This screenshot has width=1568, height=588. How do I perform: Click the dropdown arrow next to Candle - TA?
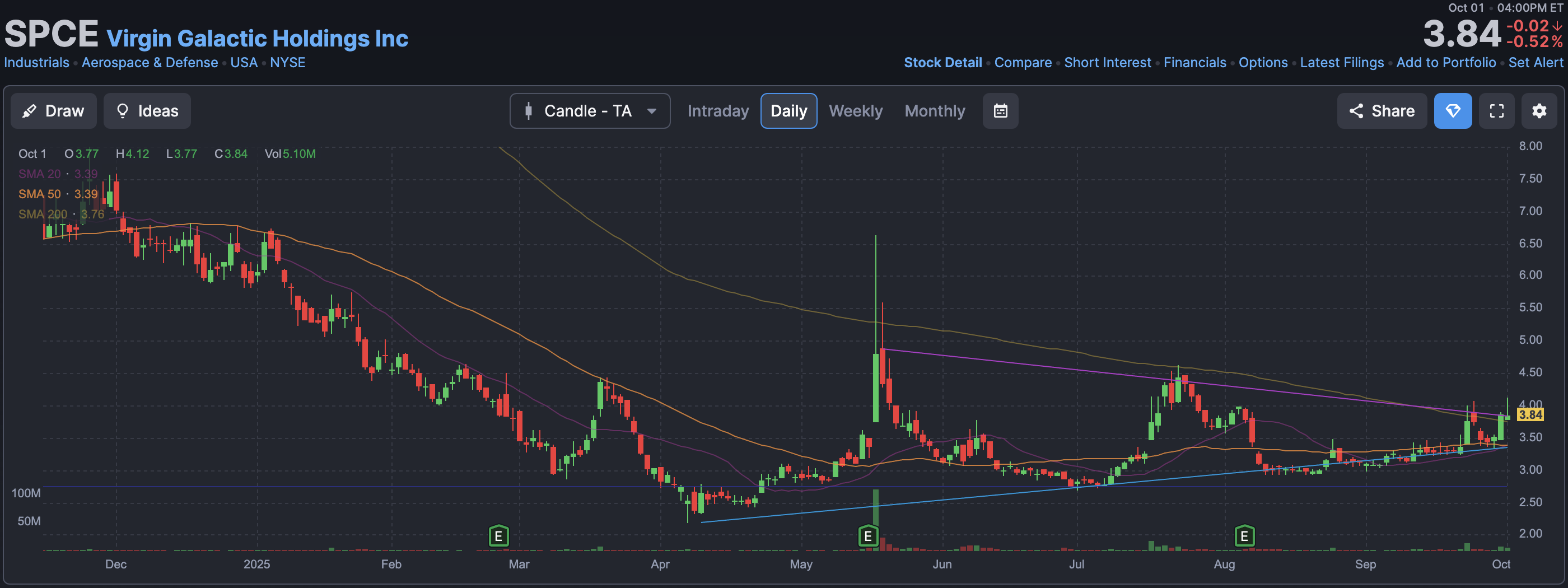651,111
